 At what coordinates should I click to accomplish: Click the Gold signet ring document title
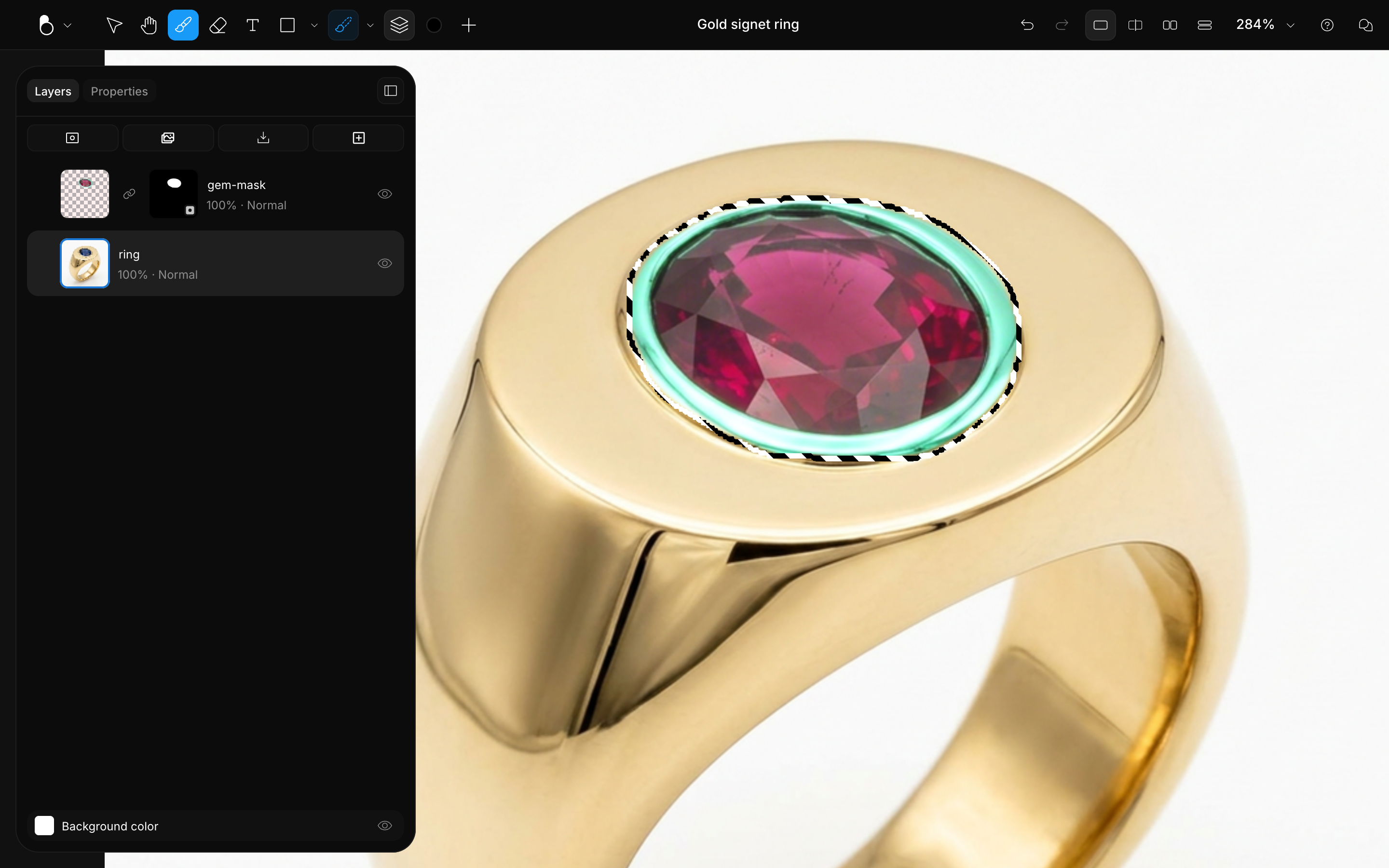(x=748, y=25)
